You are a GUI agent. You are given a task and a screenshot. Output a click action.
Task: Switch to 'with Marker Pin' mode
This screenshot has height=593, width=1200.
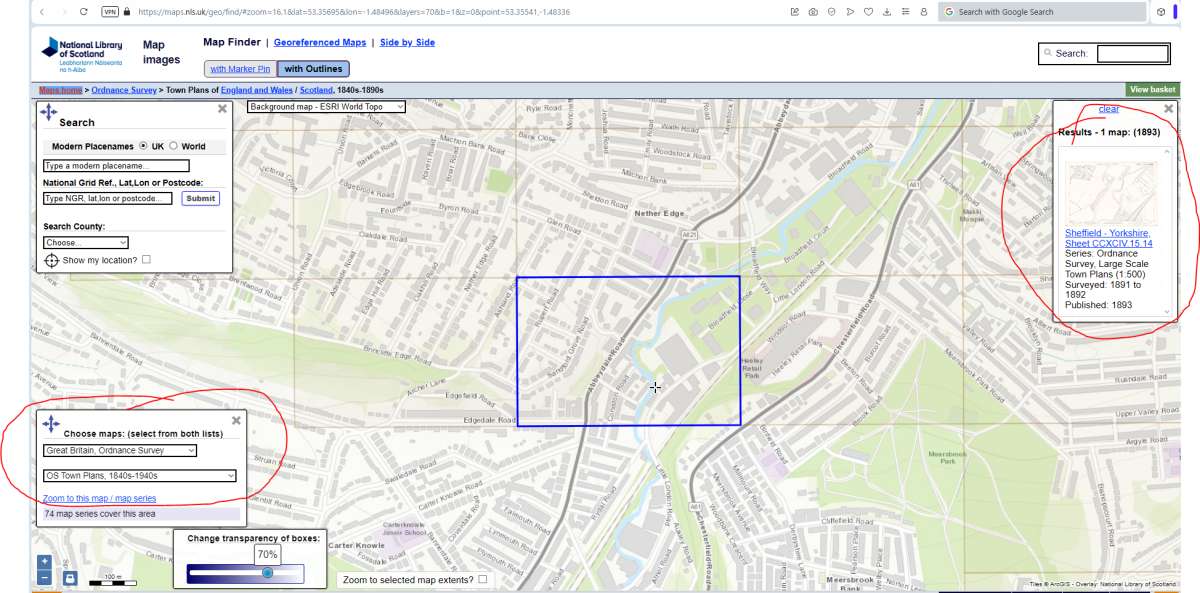239,69
